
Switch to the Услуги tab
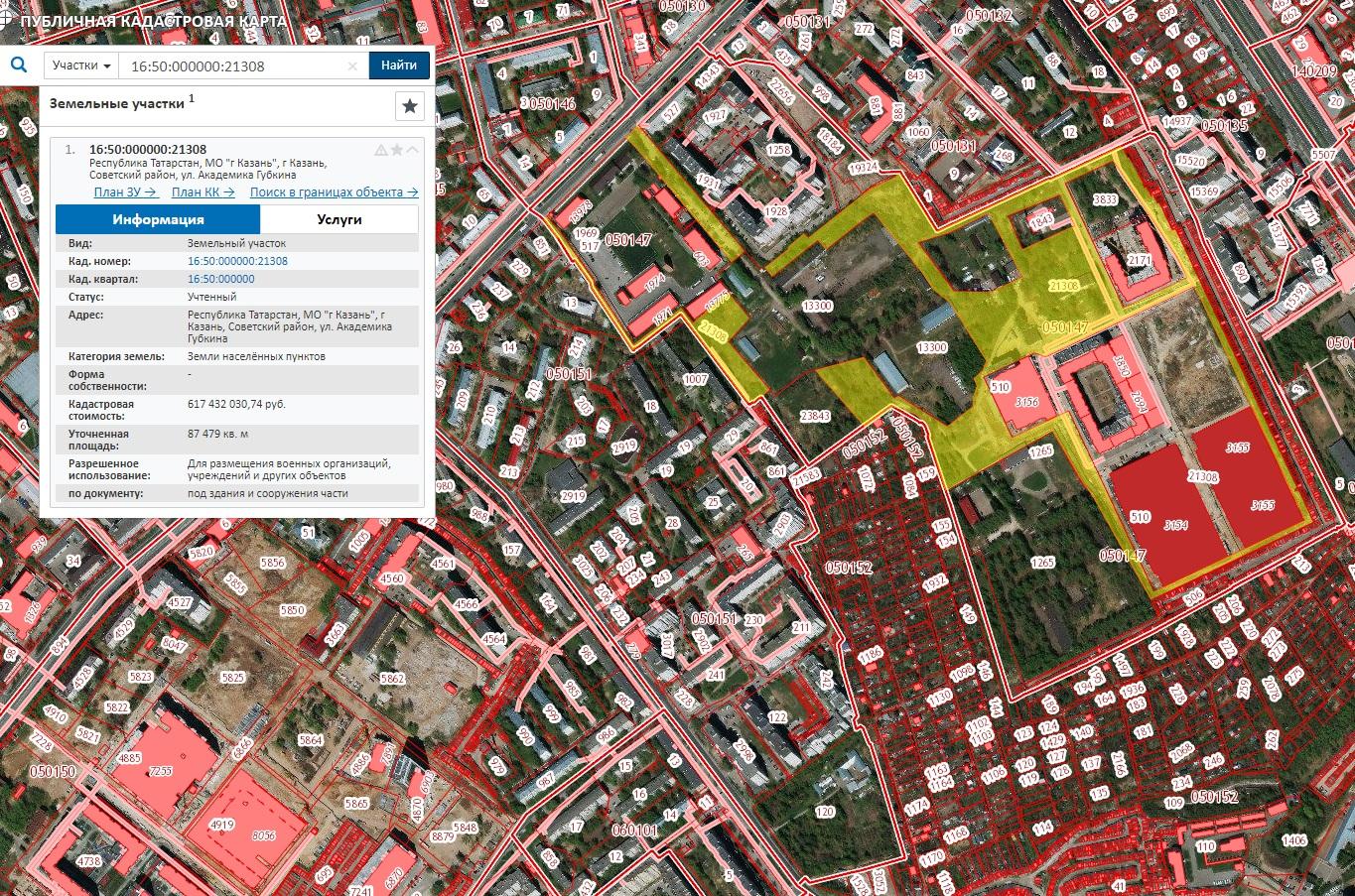pos(339,219)
